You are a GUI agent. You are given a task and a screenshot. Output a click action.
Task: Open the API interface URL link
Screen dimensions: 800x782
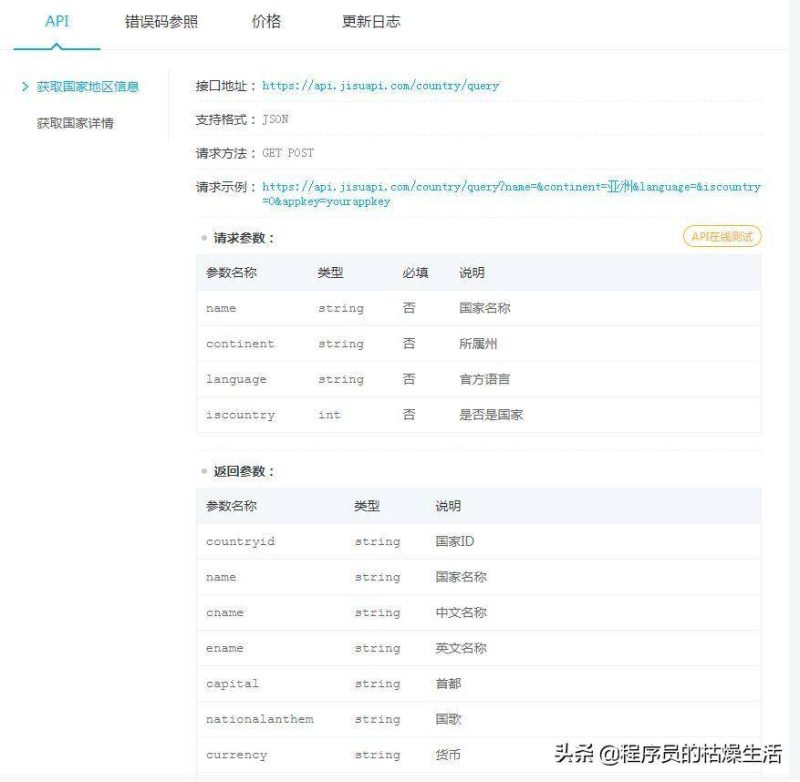(380, 86)
